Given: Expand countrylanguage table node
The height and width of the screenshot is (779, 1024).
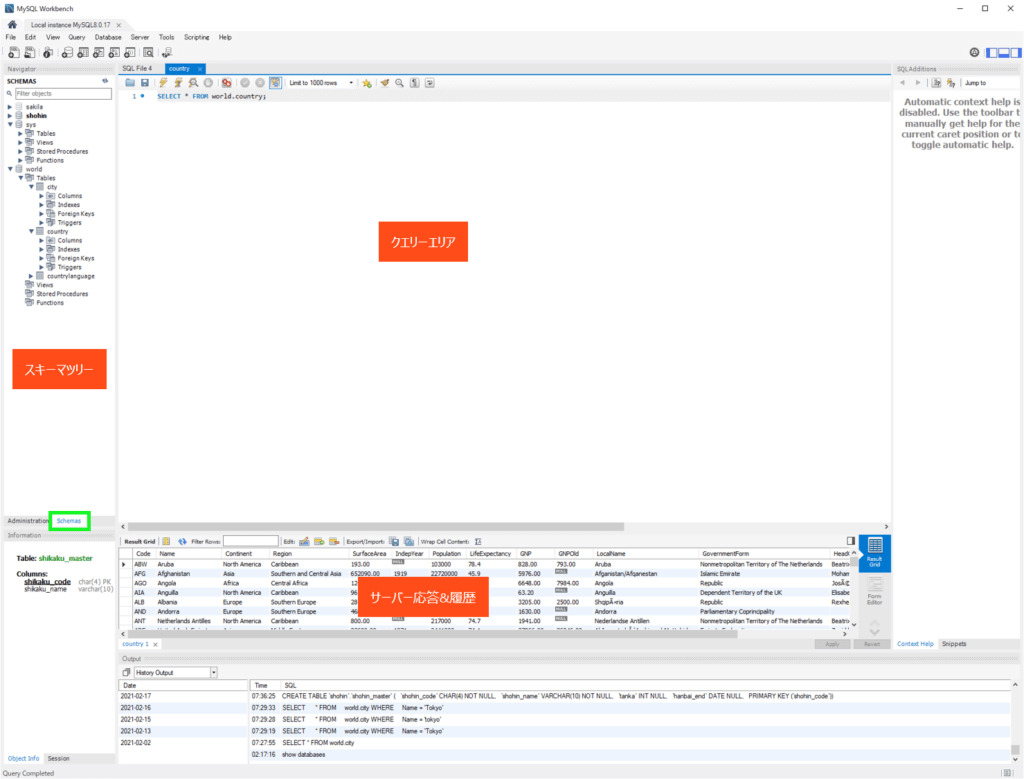Looking at the screenshot, I should pyautogui.click(x=31, y=276).
